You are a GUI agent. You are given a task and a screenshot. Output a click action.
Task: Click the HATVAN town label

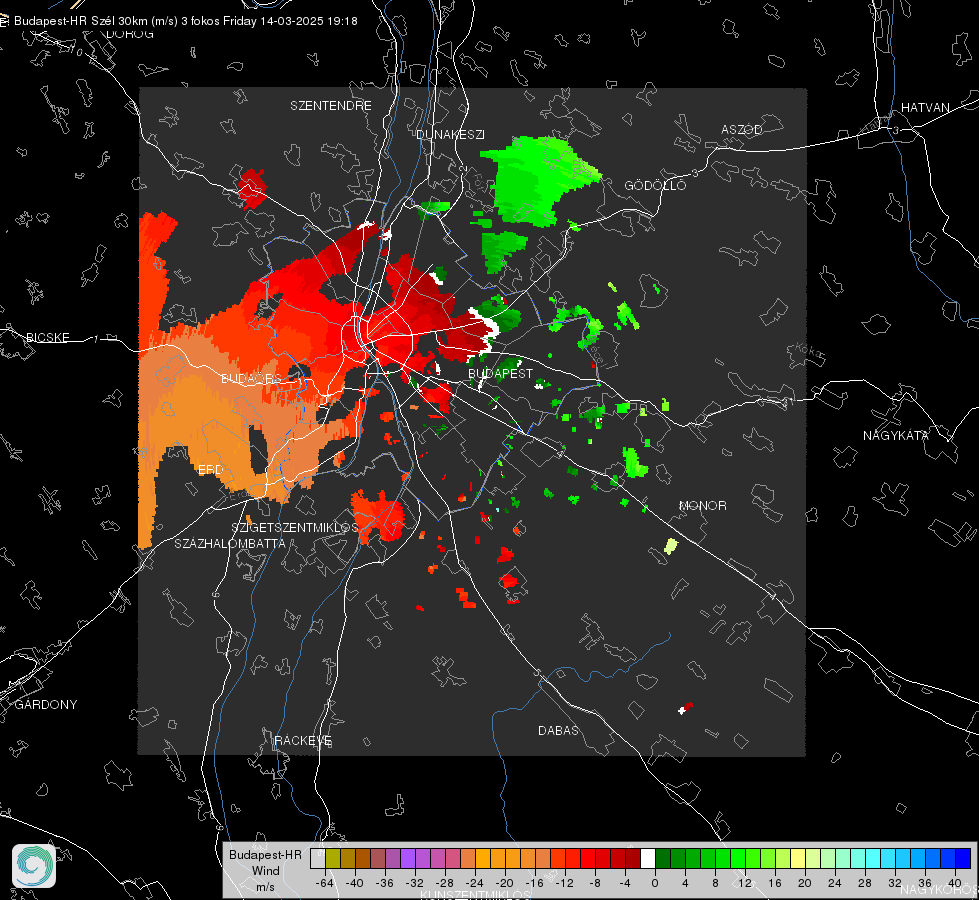click(925, 108)
